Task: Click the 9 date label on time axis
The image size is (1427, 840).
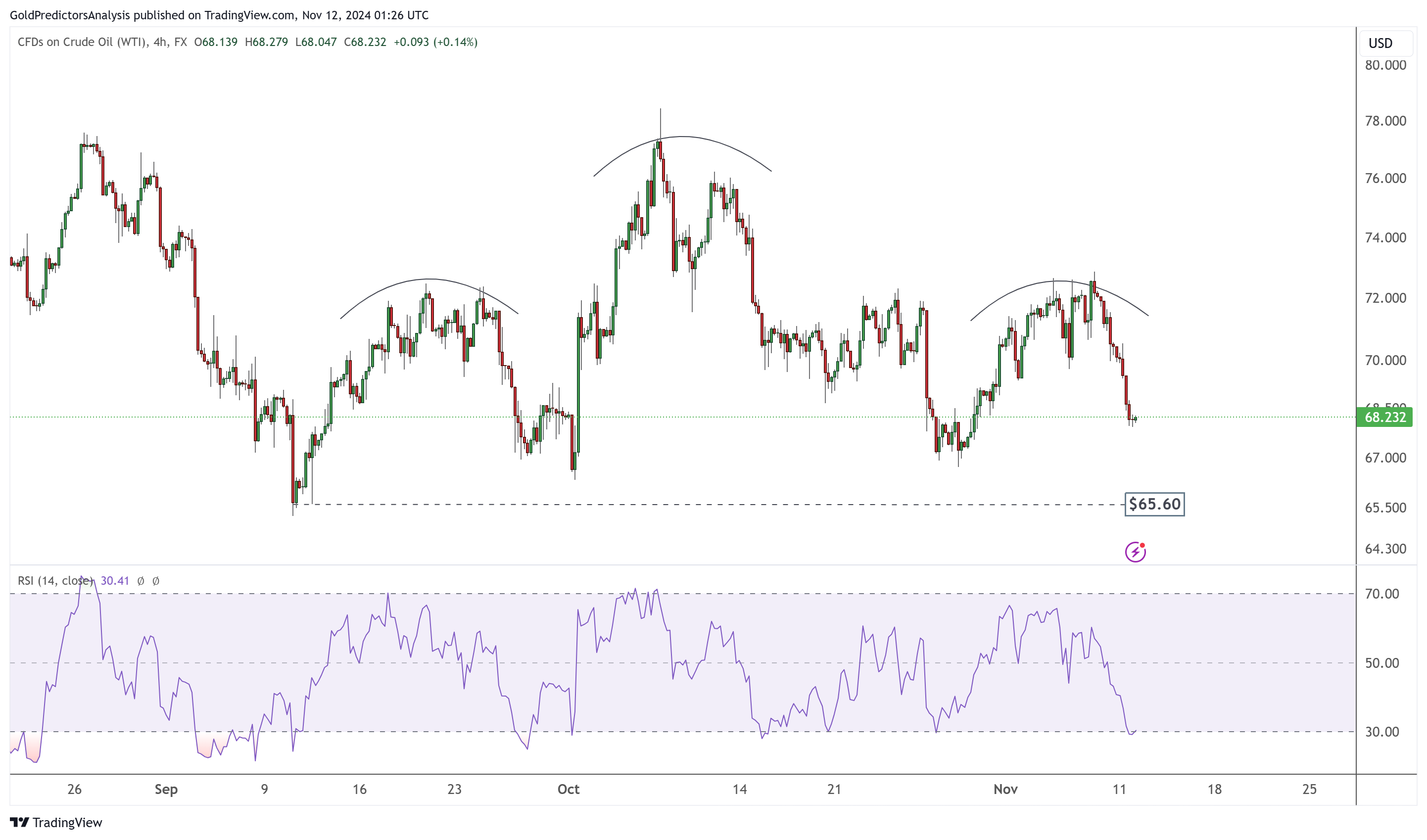Action: point(264,789)
